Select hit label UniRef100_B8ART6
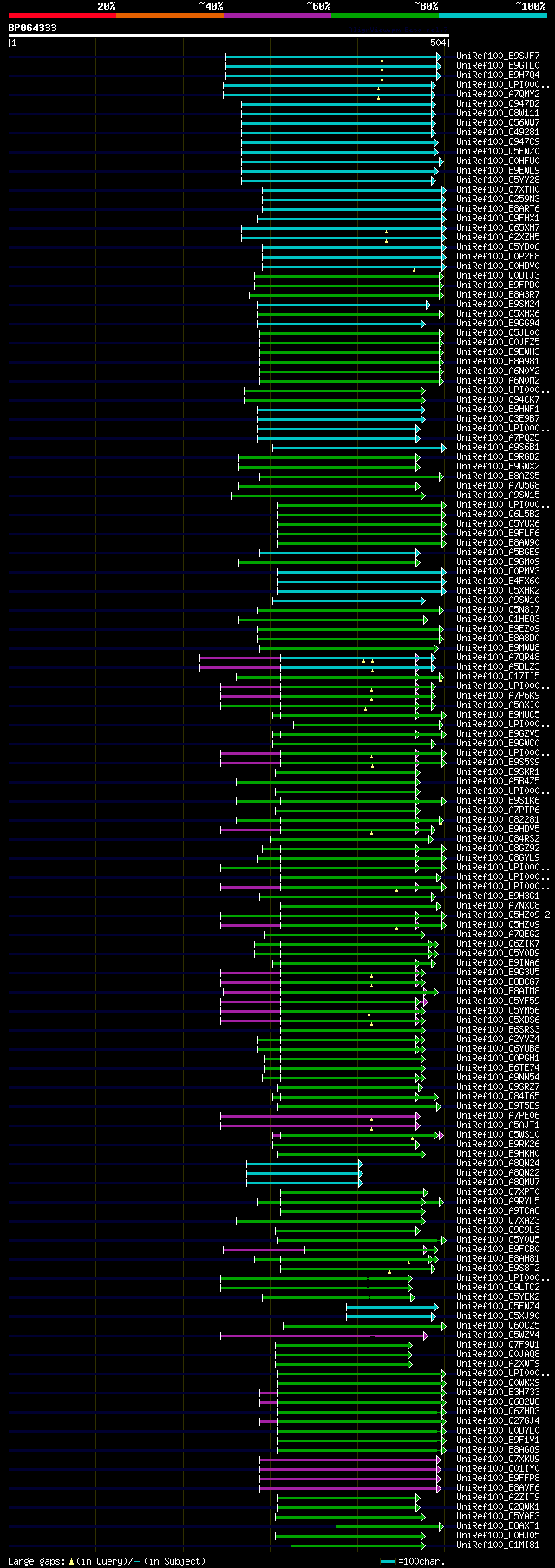 coord(498,209)
